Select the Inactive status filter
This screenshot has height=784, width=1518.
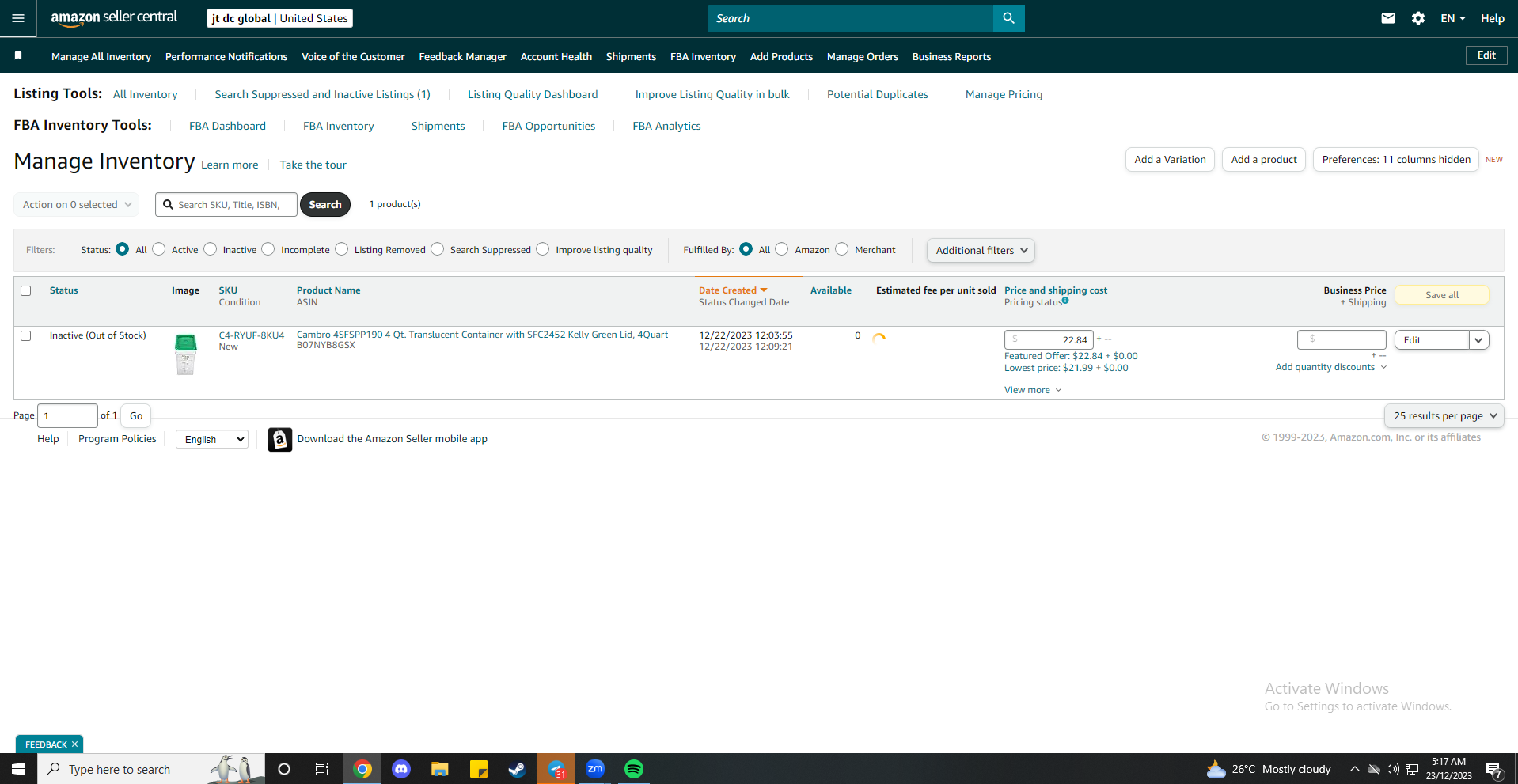[210, 249]
